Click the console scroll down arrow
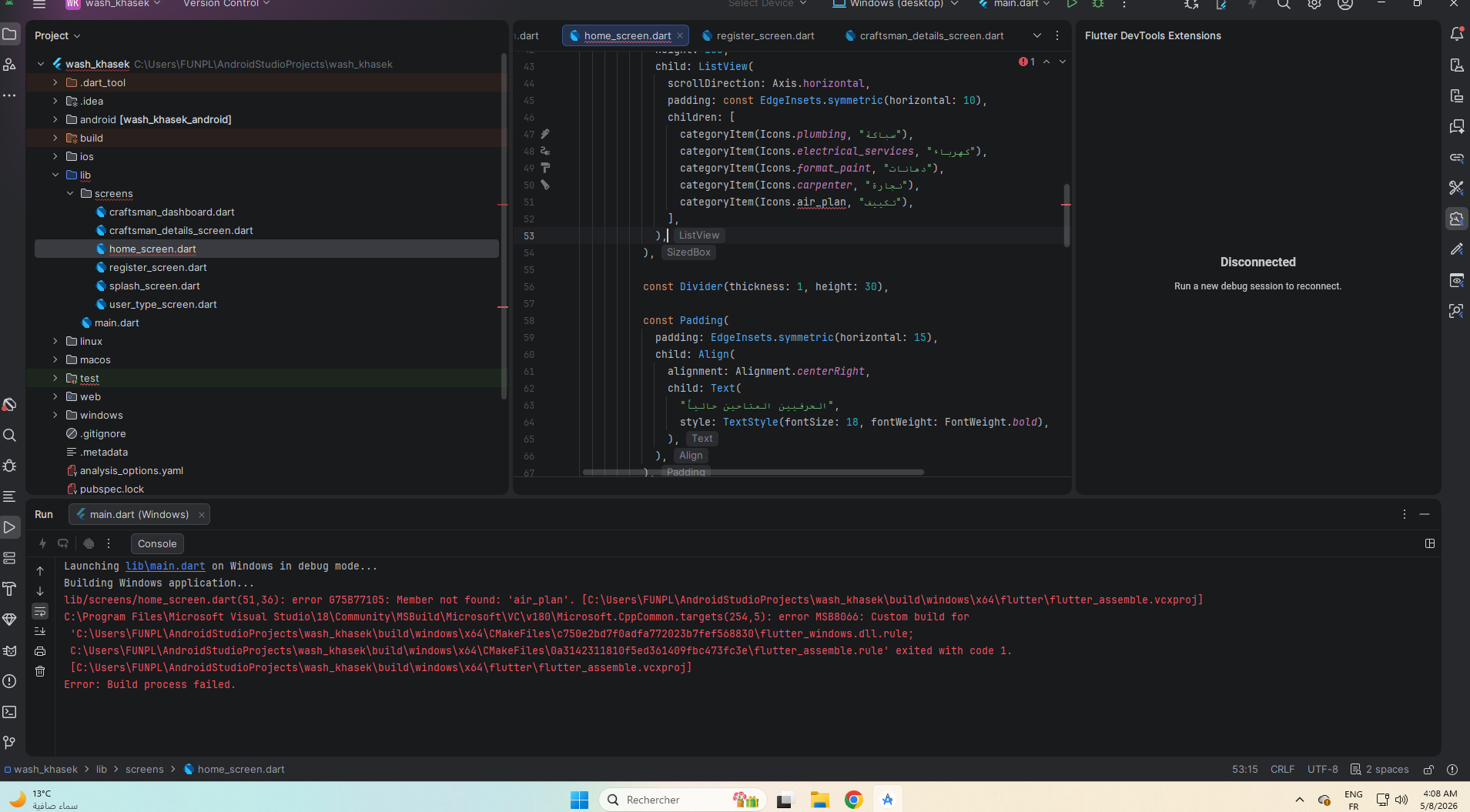 [x=40, y=591]
